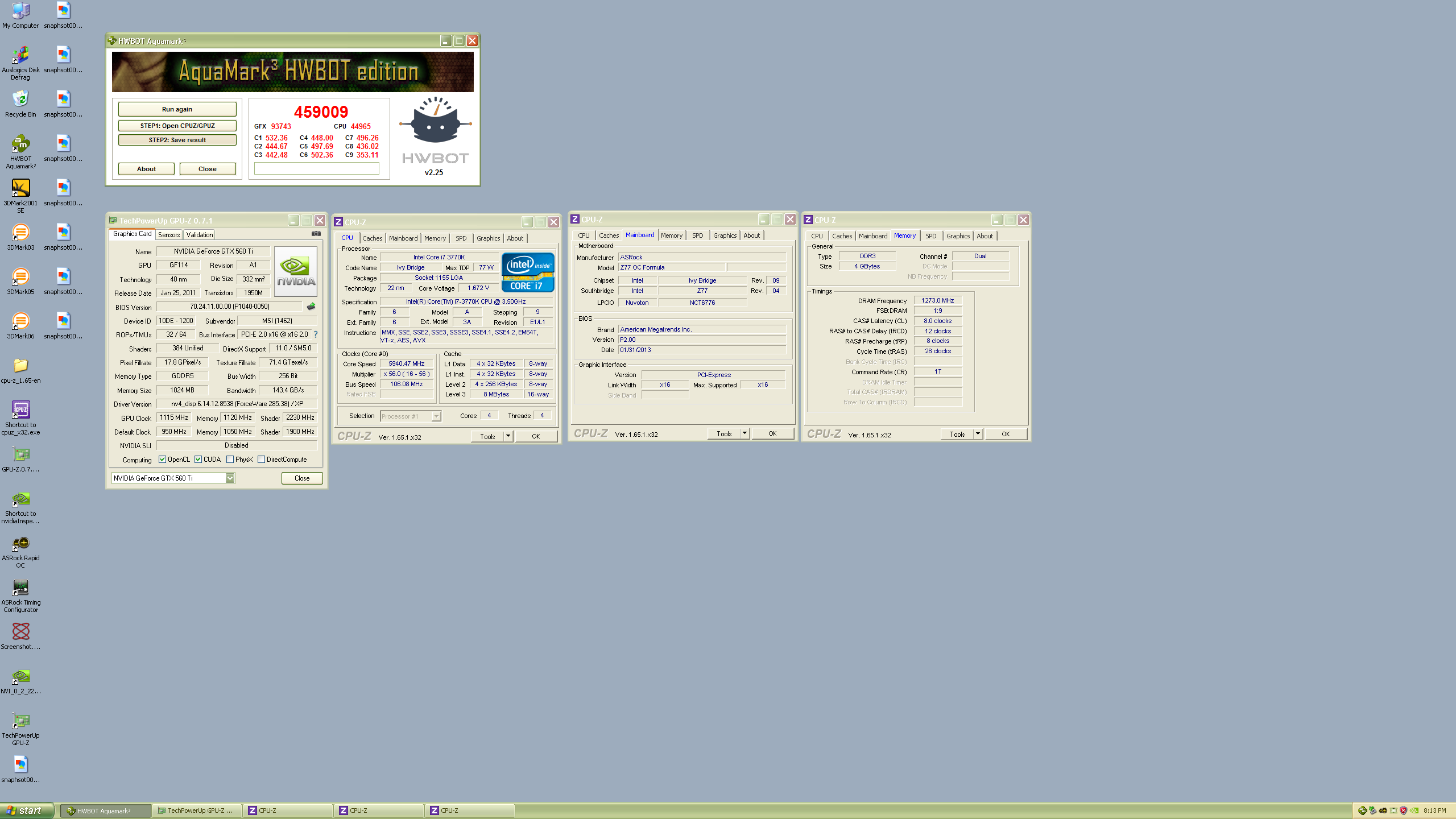Open Graphics tab in the Memory CPU-Z window

point(958,236)
